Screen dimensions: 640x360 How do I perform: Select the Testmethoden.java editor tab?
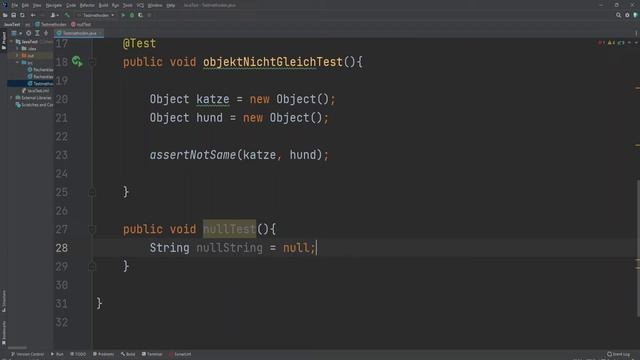[79, 33]
